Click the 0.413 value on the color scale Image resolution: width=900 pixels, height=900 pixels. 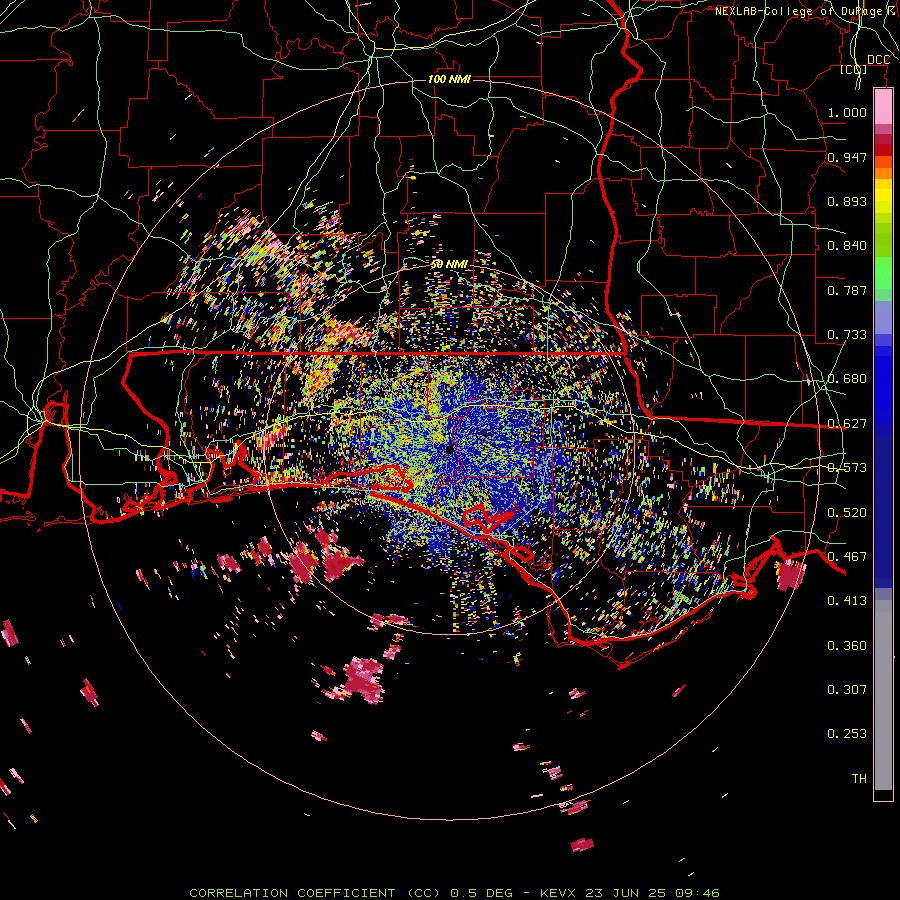[x=847, y=601]
